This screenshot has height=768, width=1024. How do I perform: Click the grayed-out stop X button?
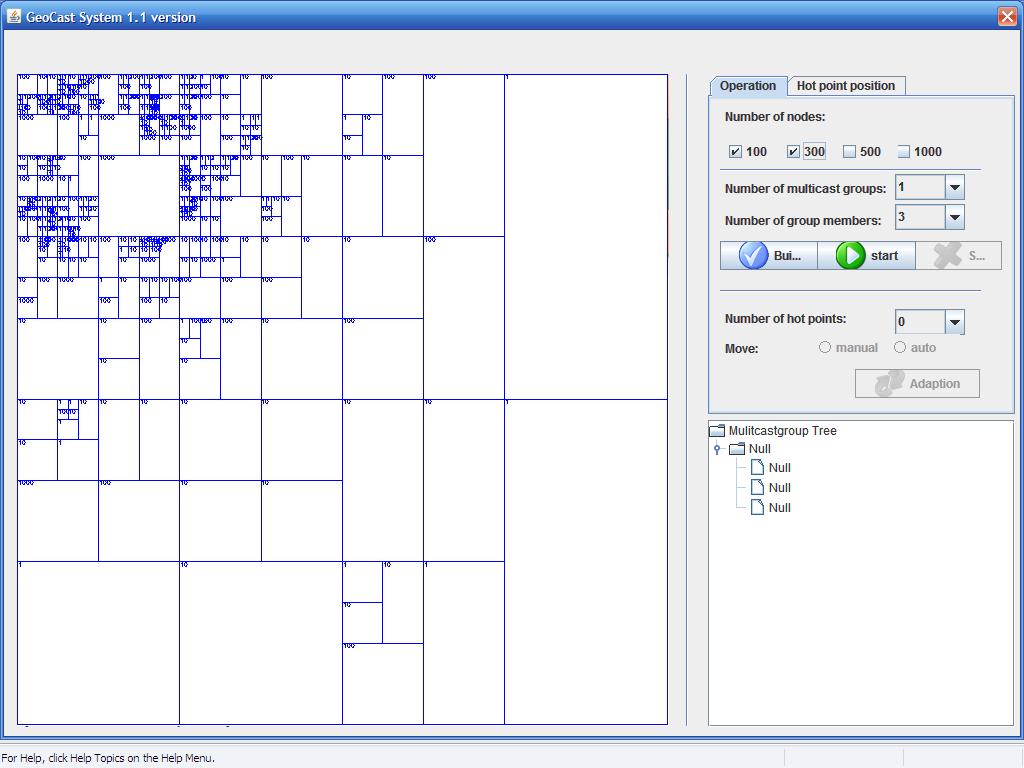pos(958,256)
